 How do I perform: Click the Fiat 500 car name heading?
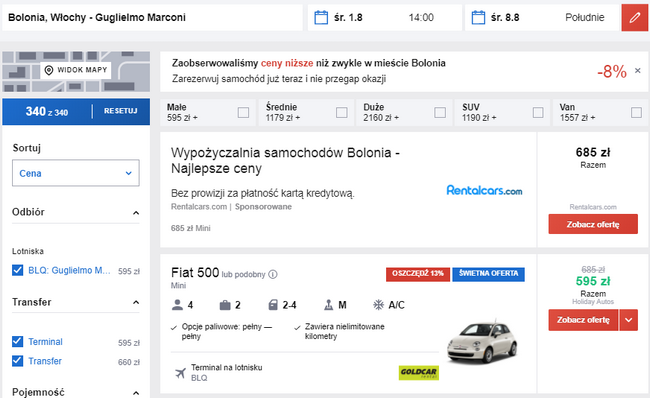click(195, 273)
